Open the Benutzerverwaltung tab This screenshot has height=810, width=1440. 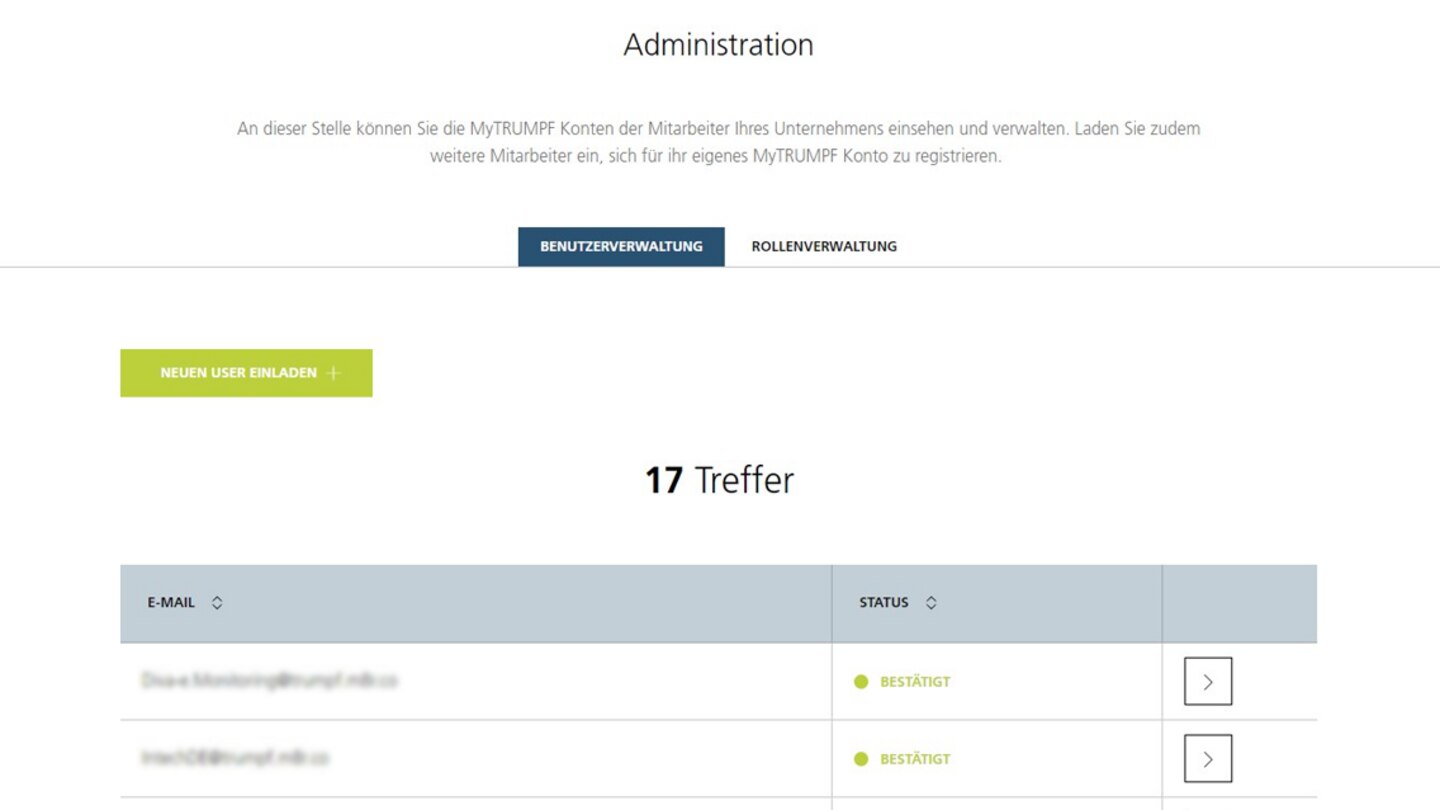click(621, 246)
